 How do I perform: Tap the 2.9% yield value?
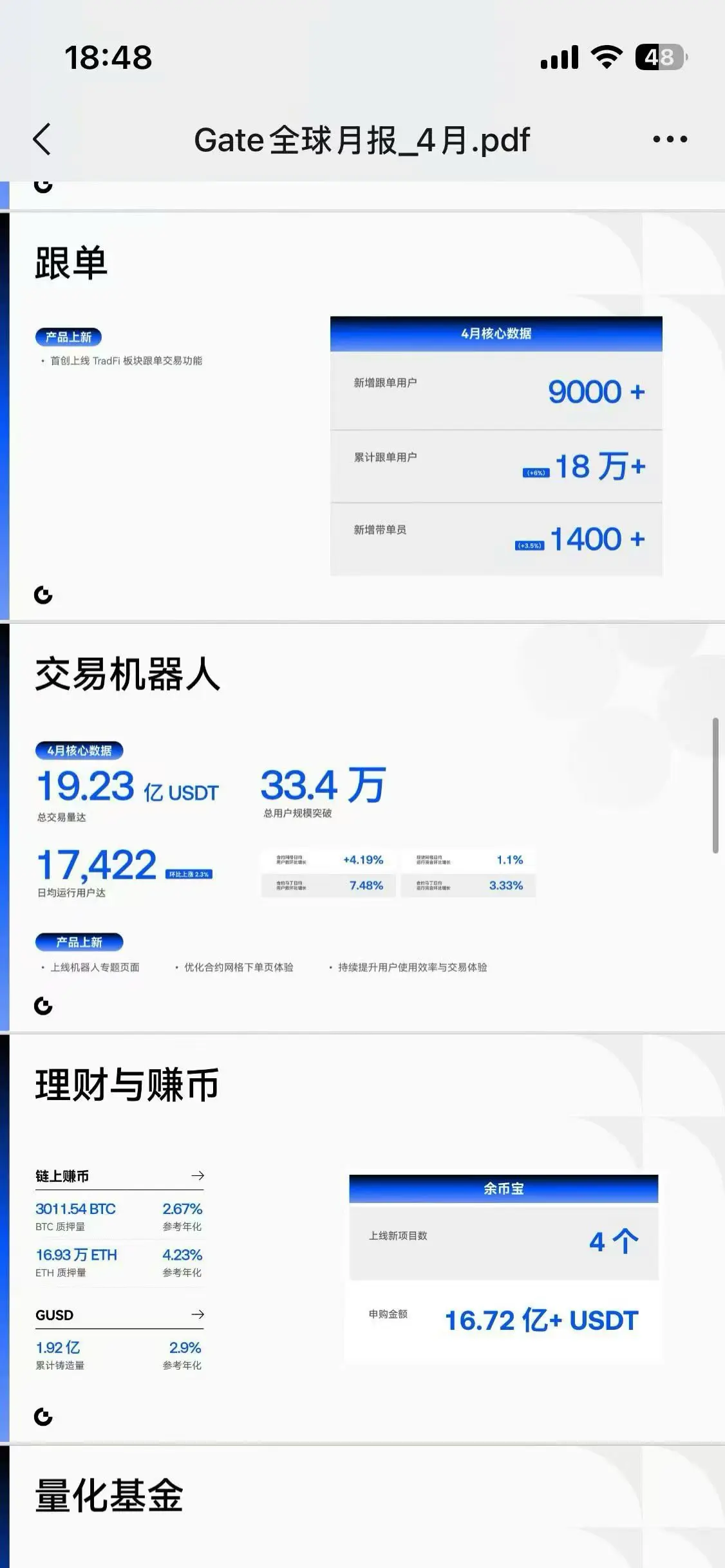tap(185, 1347)
